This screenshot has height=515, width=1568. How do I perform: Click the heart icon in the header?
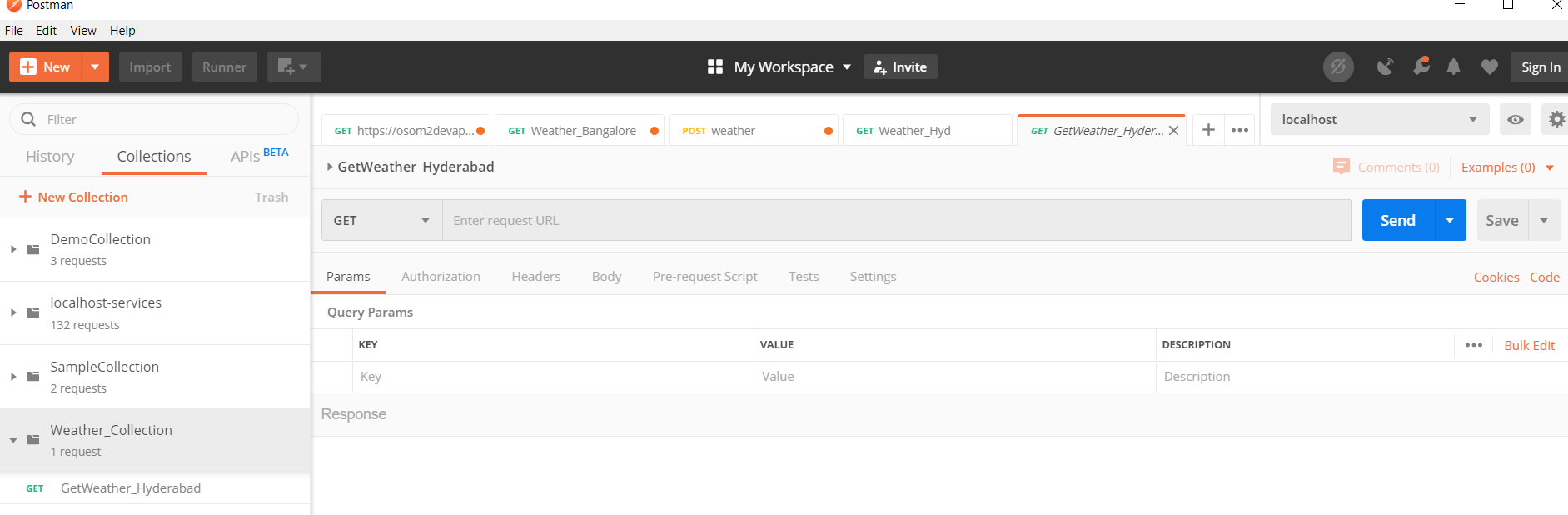tap(1490, 67)
